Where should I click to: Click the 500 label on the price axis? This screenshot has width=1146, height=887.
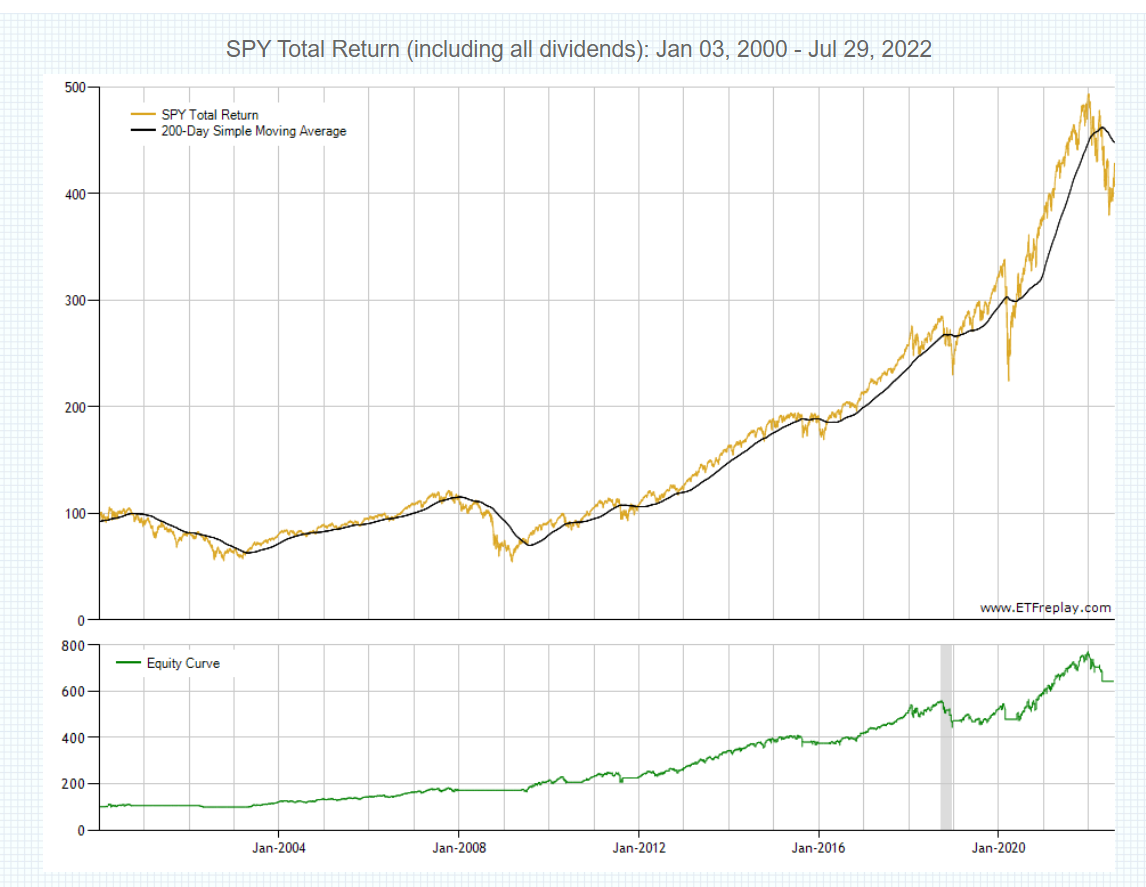point(75,88)
